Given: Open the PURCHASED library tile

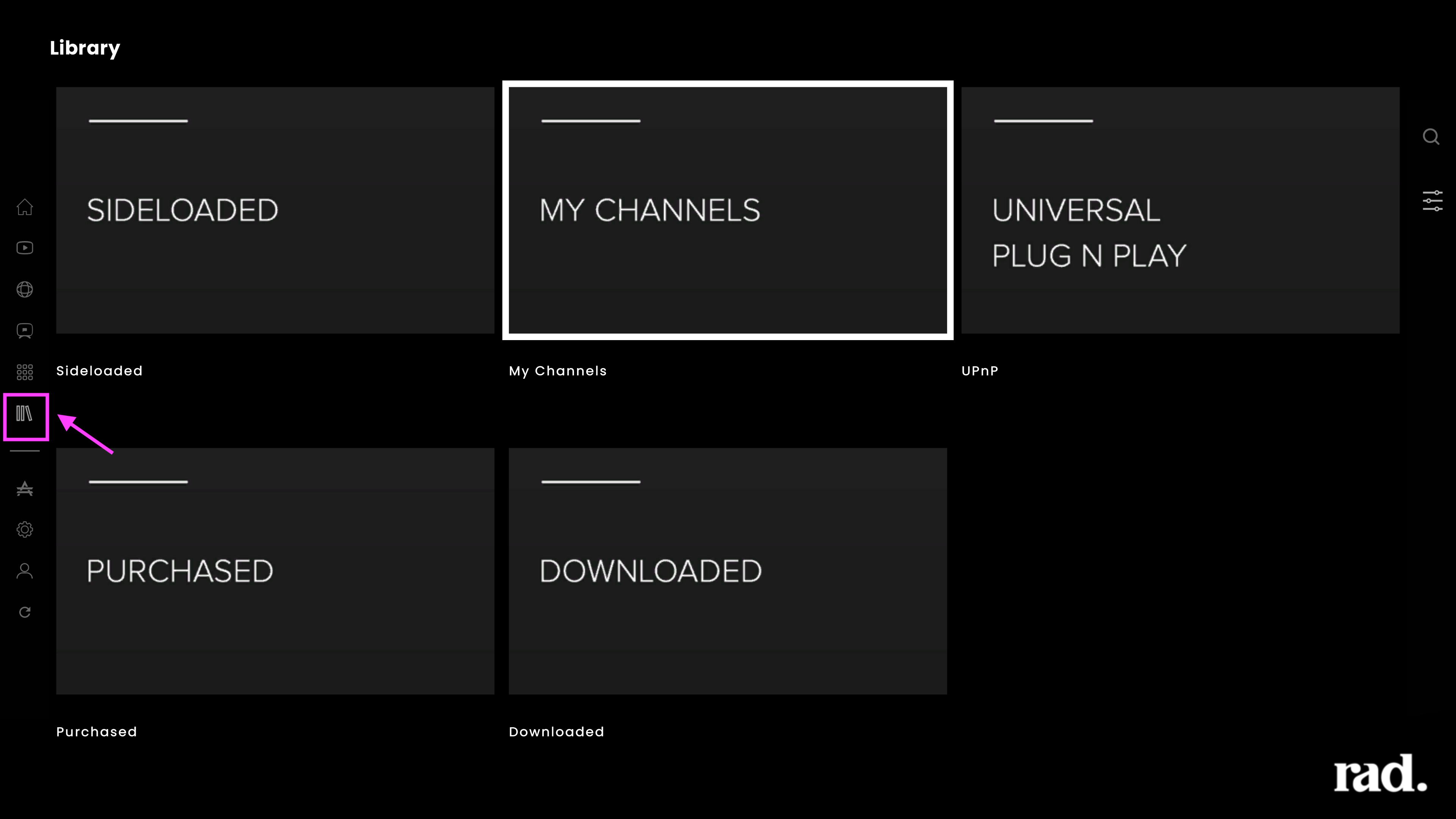Looking at the screenshot, I should tap(275, 571).
